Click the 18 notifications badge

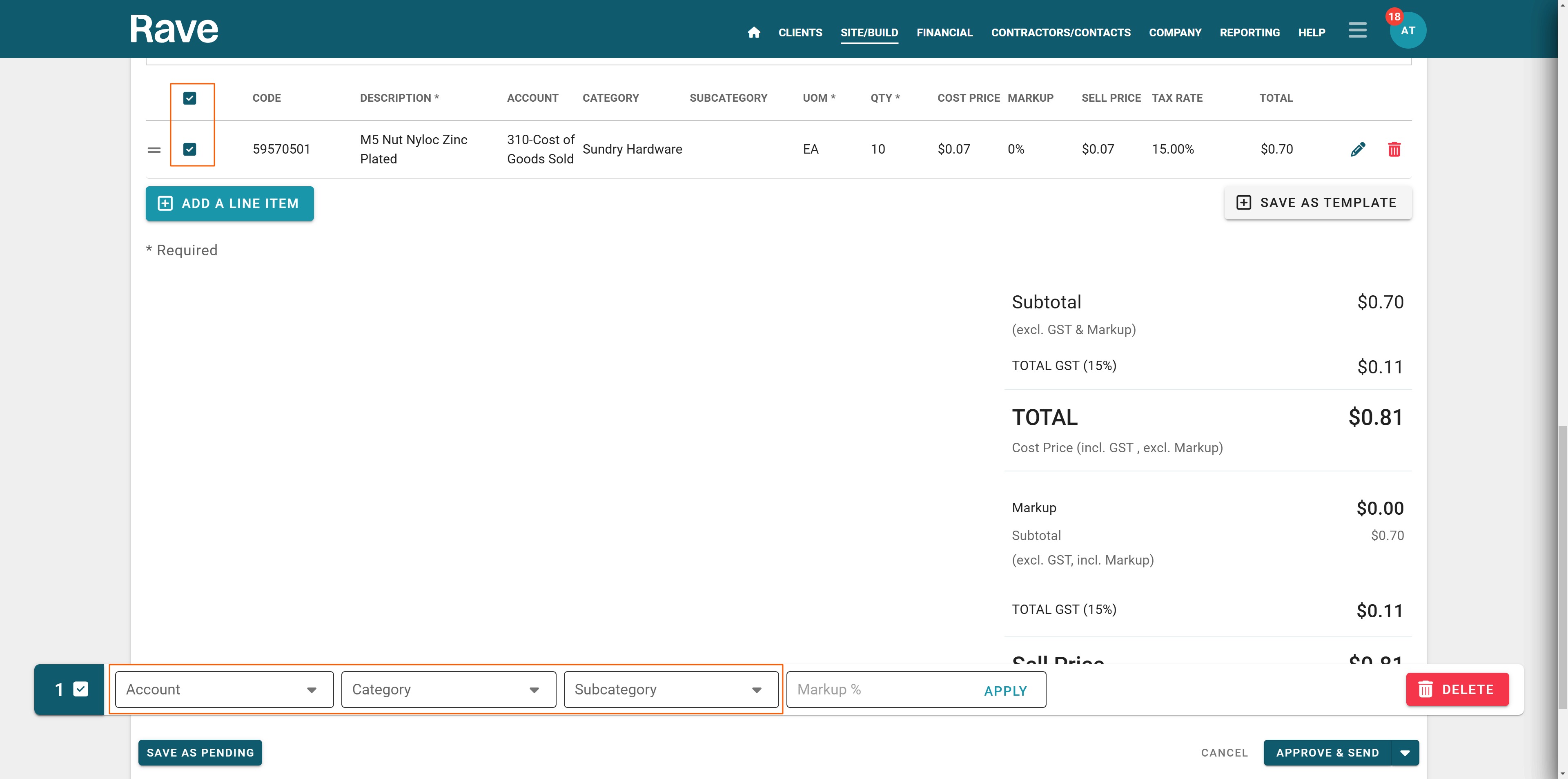pos(1394,16)
